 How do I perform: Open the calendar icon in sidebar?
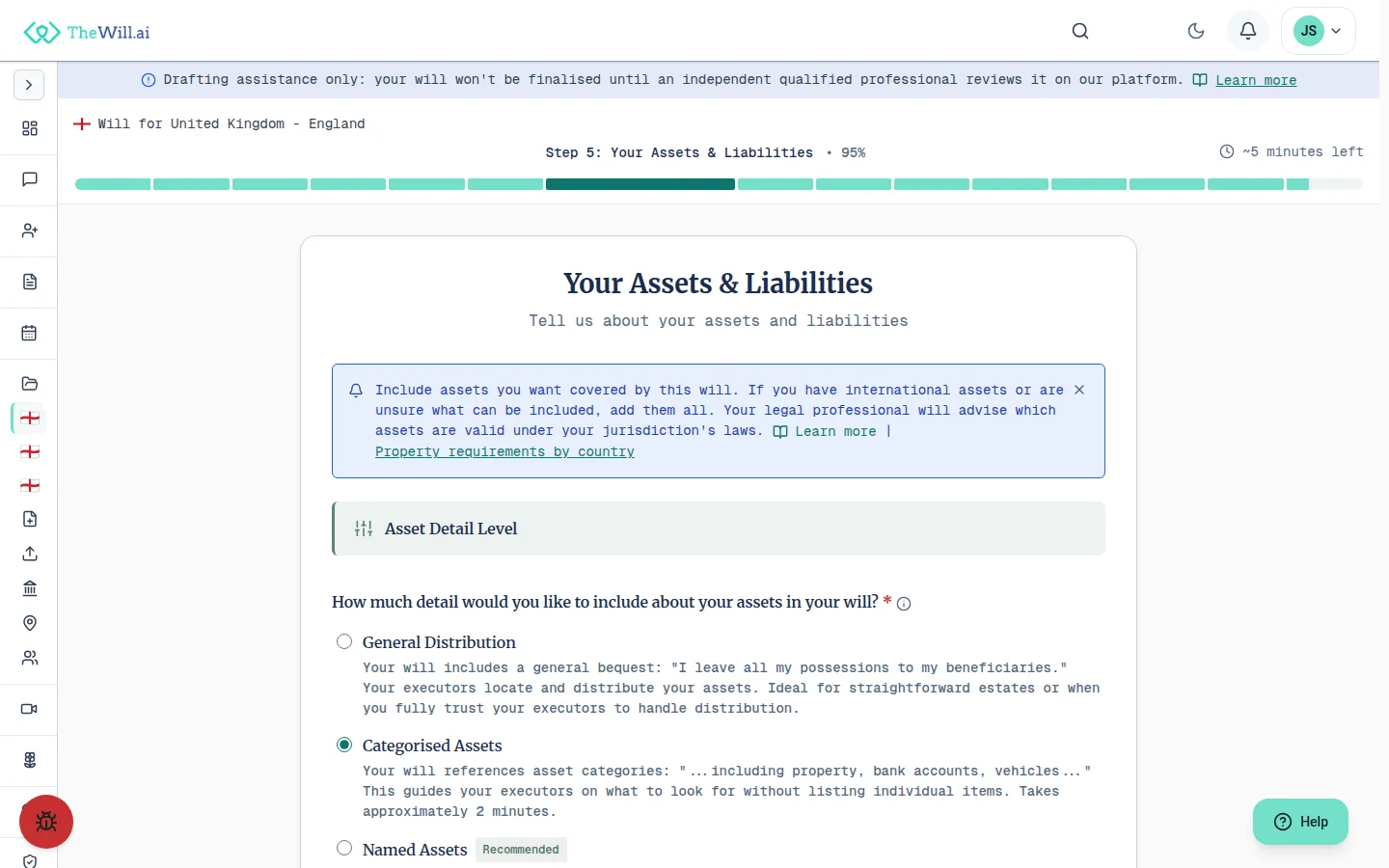coord(30,333)
